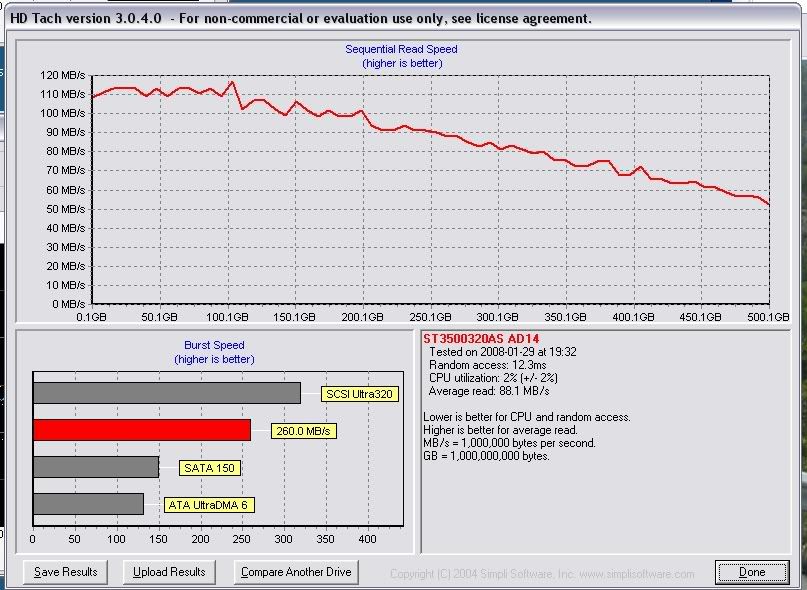The width and height of the screenshot is (807, 590).
Task: Click the 260.0 MB/s label
Action: pos(304,431)
